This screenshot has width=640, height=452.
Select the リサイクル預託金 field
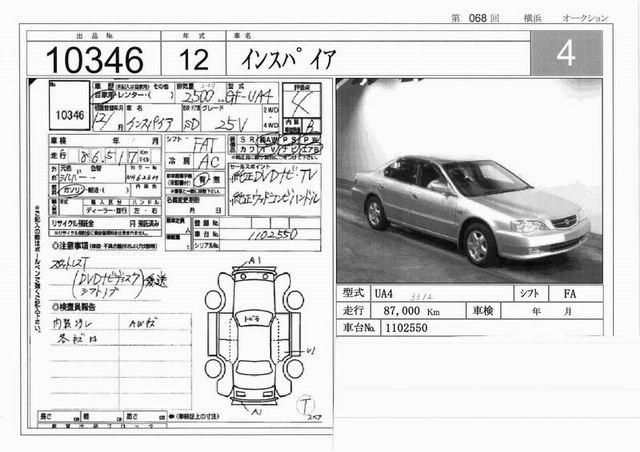105,224
